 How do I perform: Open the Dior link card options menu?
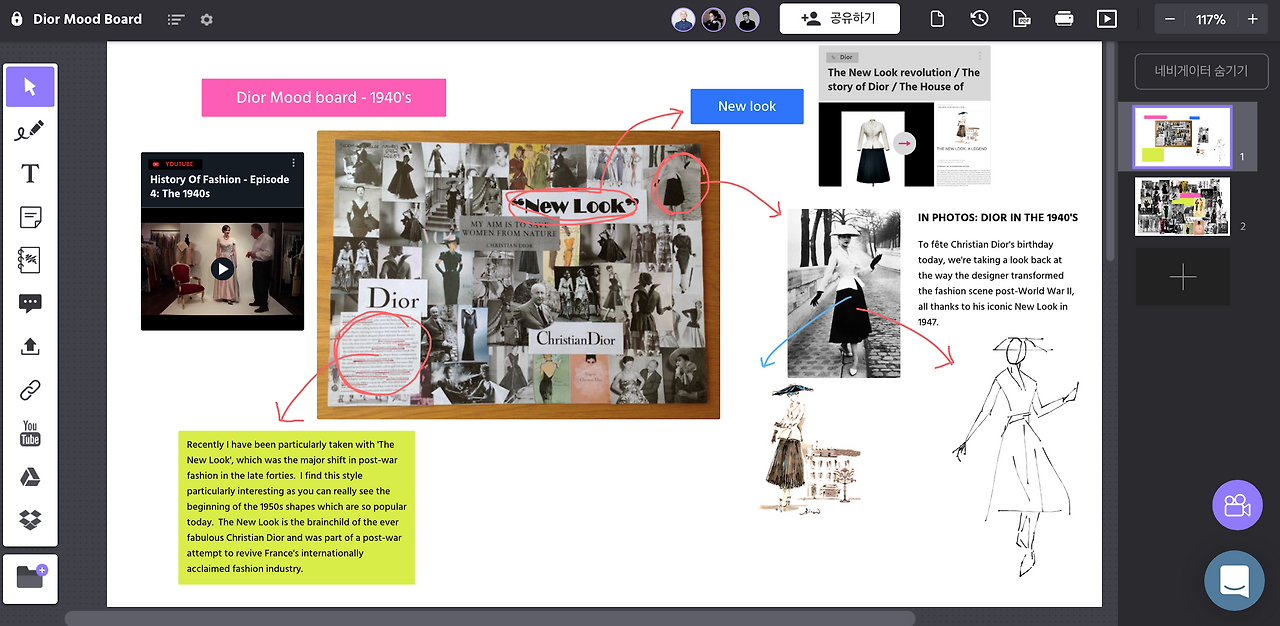tap(979, 56)
